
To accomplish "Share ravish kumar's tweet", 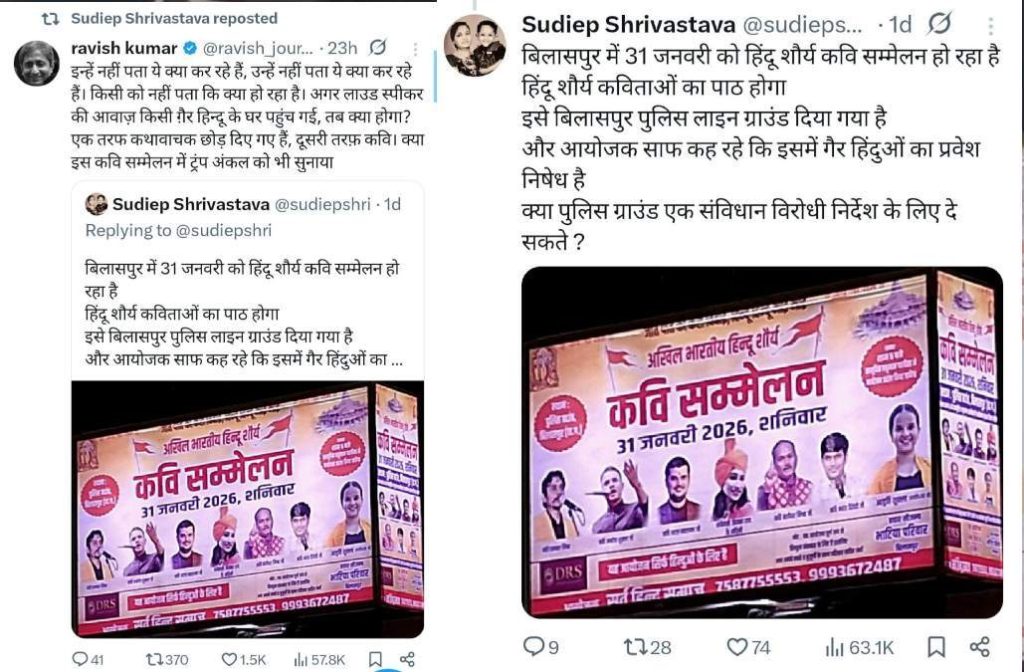I will point(407,659).
